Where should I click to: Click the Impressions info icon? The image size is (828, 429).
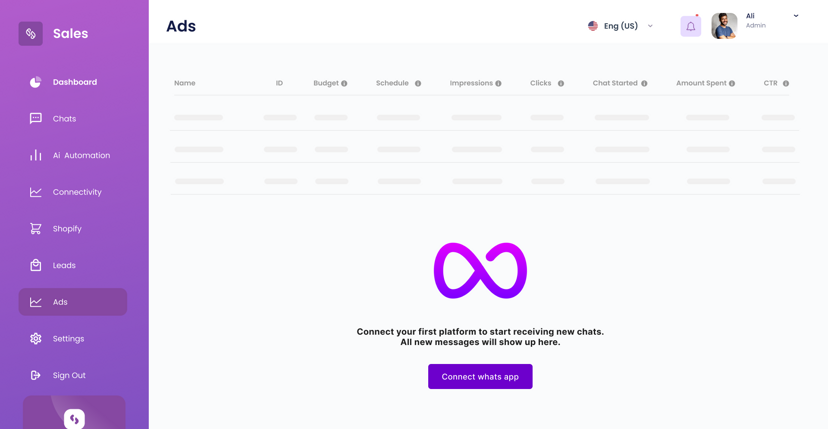point(498,84)
